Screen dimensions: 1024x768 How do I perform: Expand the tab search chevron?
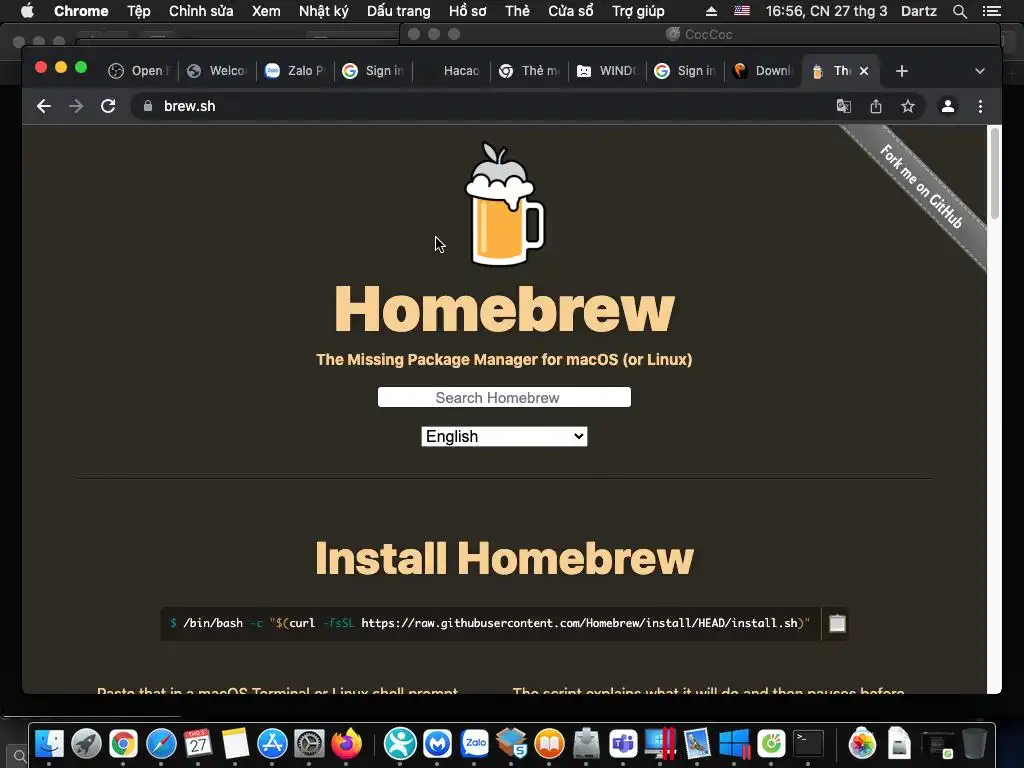[980, 71]
